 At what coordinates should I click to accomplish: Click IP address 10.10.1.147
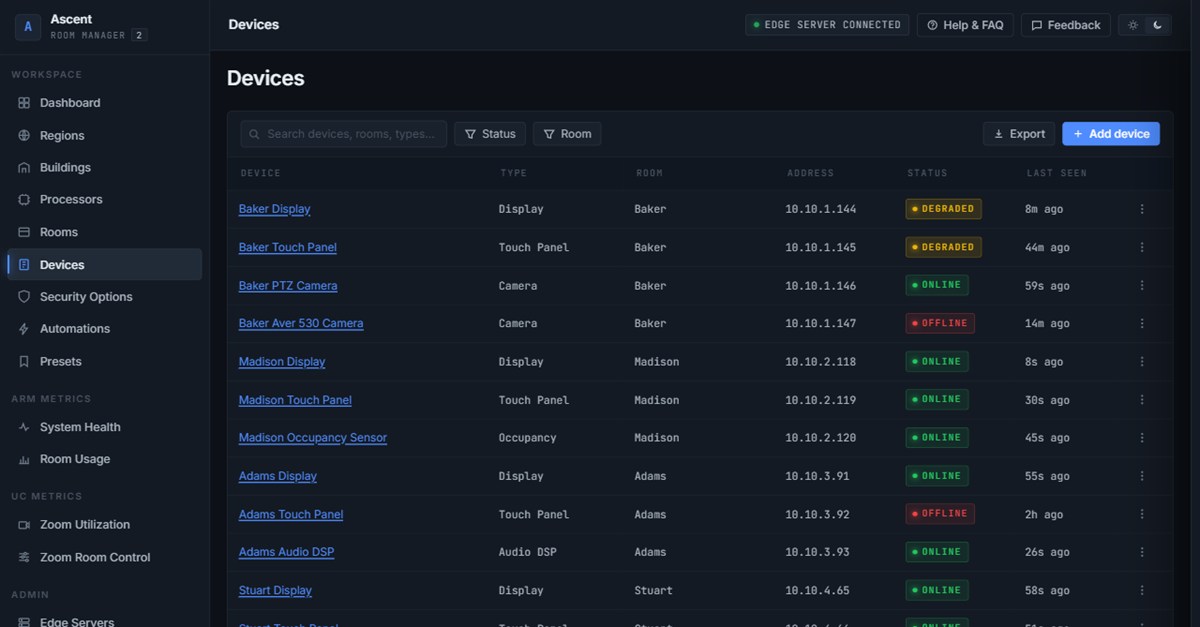(x=821, y=324)
